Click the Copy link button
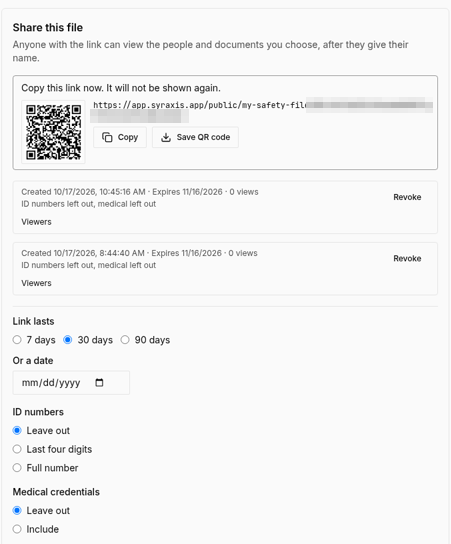The height and width of the screenshot is (544, 451). click(120, 137)
